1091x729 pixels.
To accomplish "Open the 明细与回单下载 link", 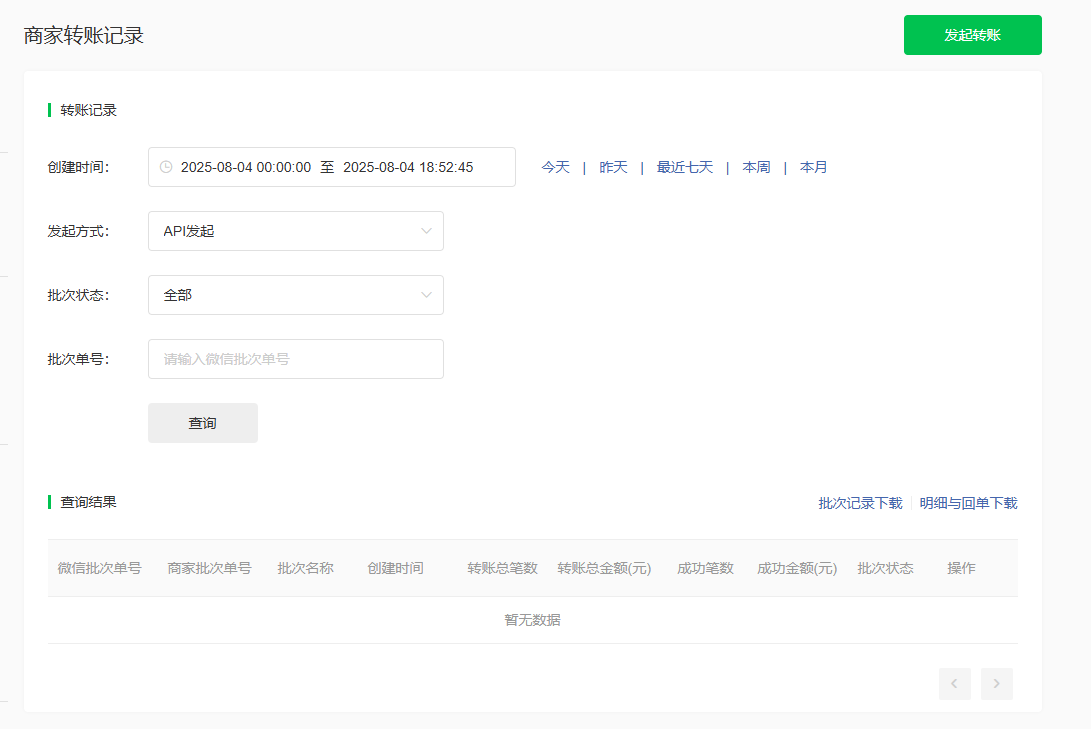I will pyautogui.click(x=968, y=503).
